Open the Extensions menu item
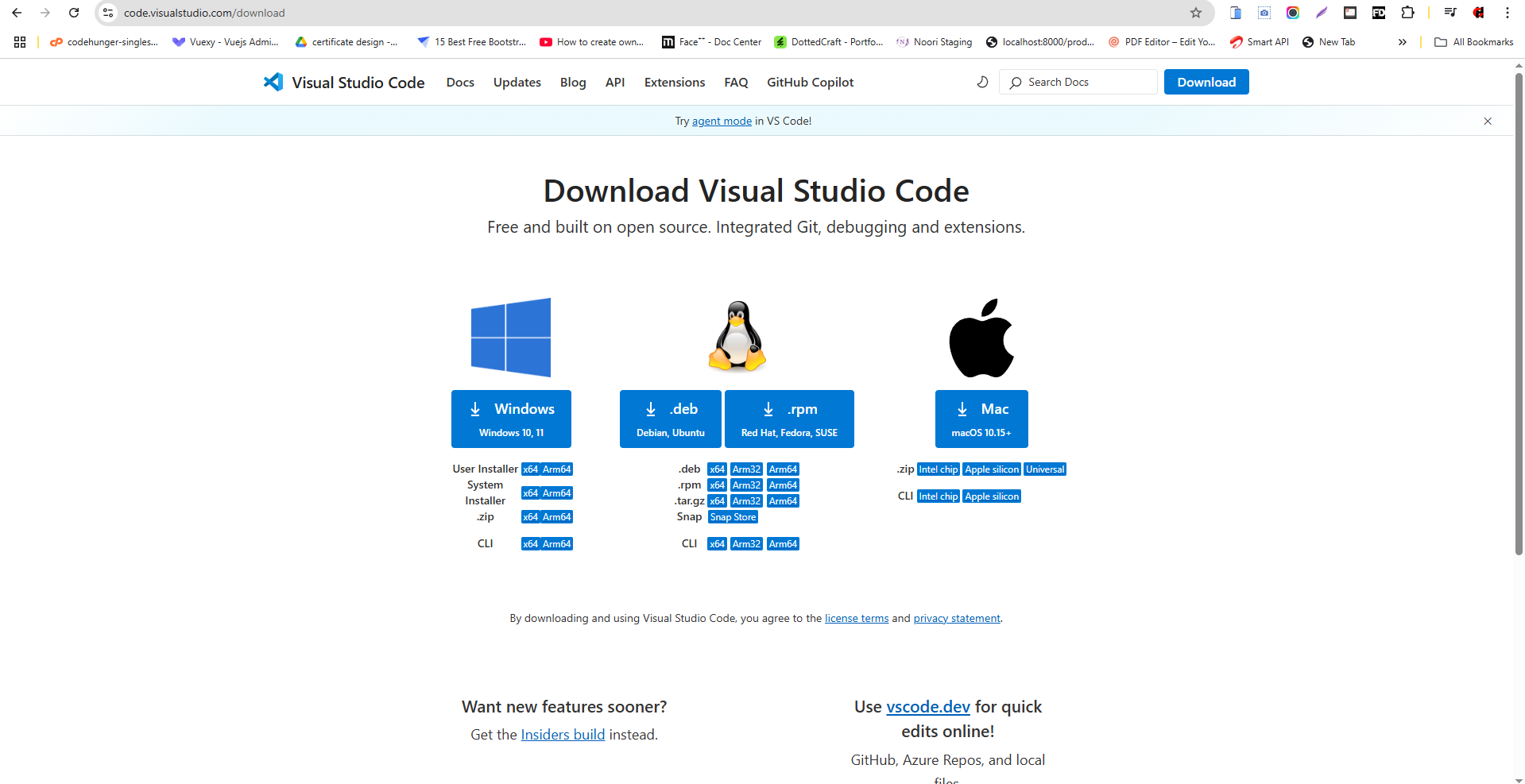 (674, 82)
